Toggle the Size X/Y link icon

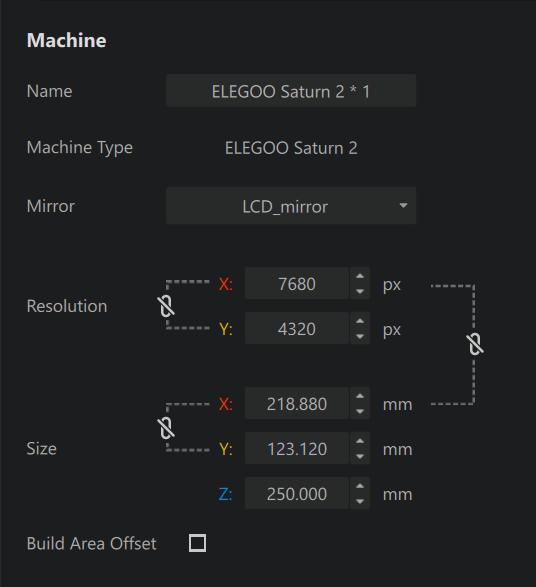pyautogui.click(x=167, y=428)
